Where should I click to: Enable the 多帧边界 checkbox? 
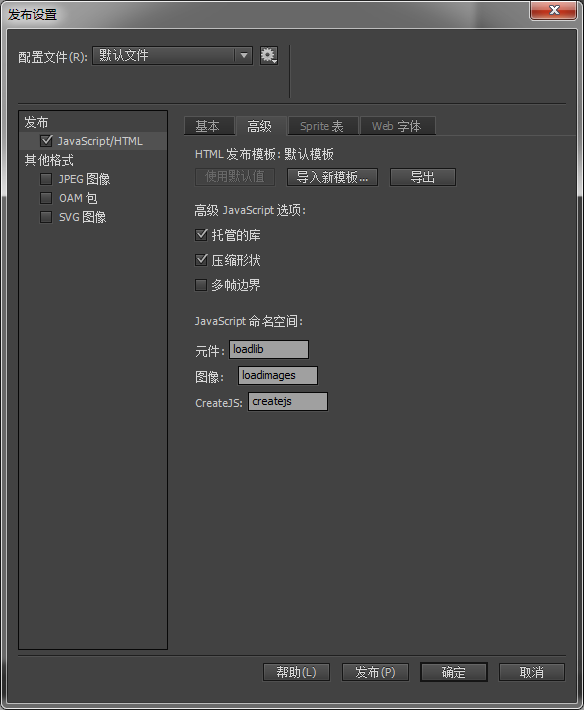click(x=201, y=285)
